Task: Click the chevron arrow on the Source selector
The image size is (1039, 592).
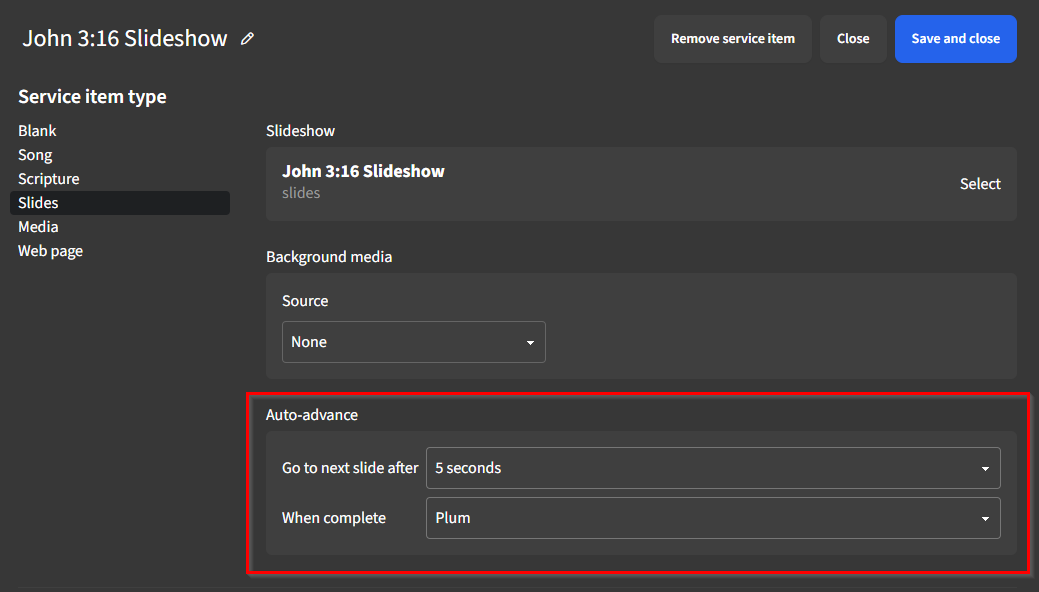Action: (530, 342)
